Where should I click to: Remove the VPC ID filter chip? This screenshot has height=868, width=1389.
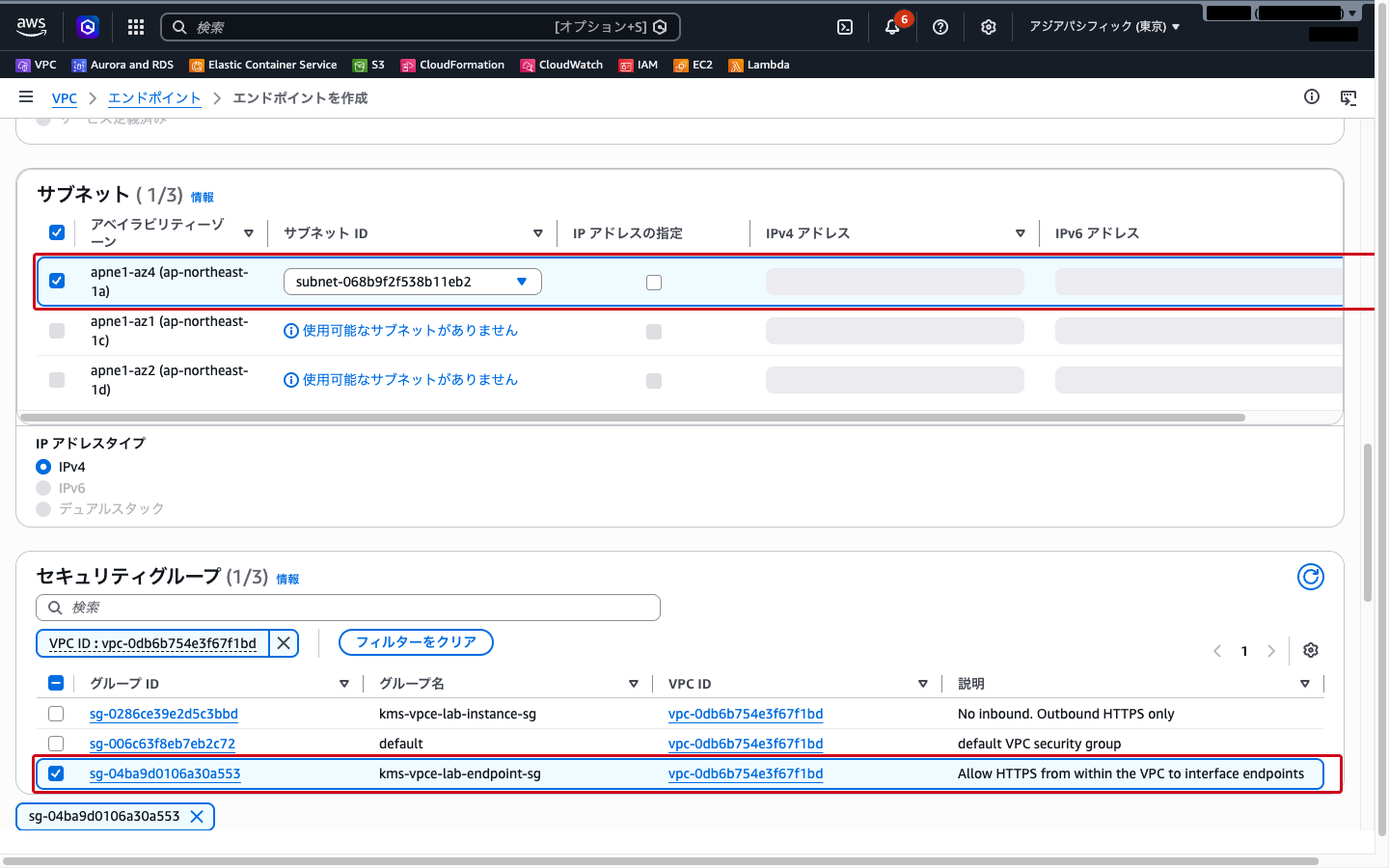pyautogui.click(x=284, y=643)
